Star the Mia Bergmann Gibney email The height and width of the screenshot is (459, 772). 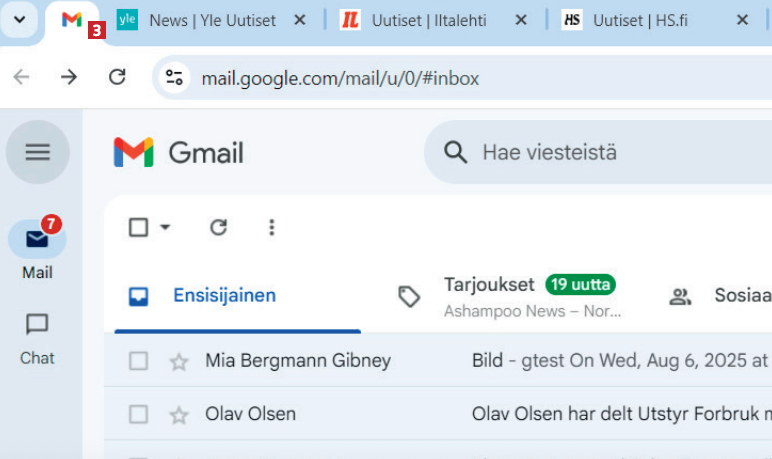point(179,362)
